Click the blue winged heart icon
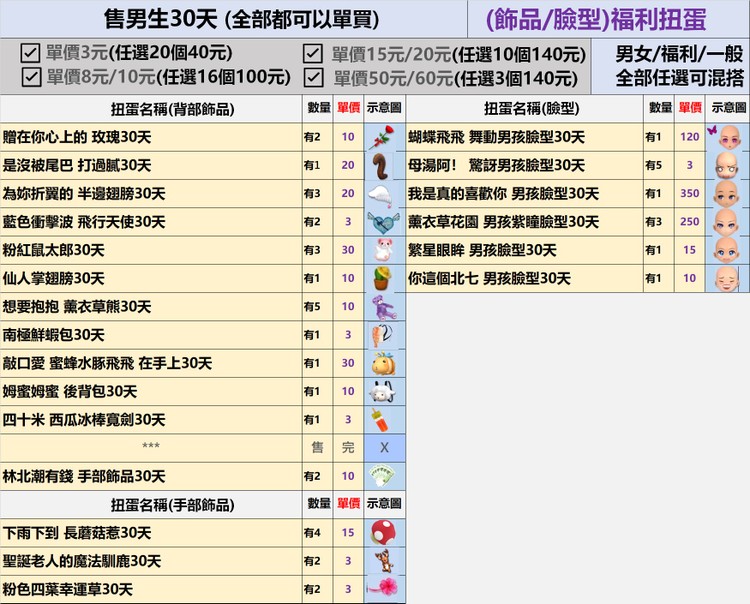This screenshot has height=604, width=750. 383,222
